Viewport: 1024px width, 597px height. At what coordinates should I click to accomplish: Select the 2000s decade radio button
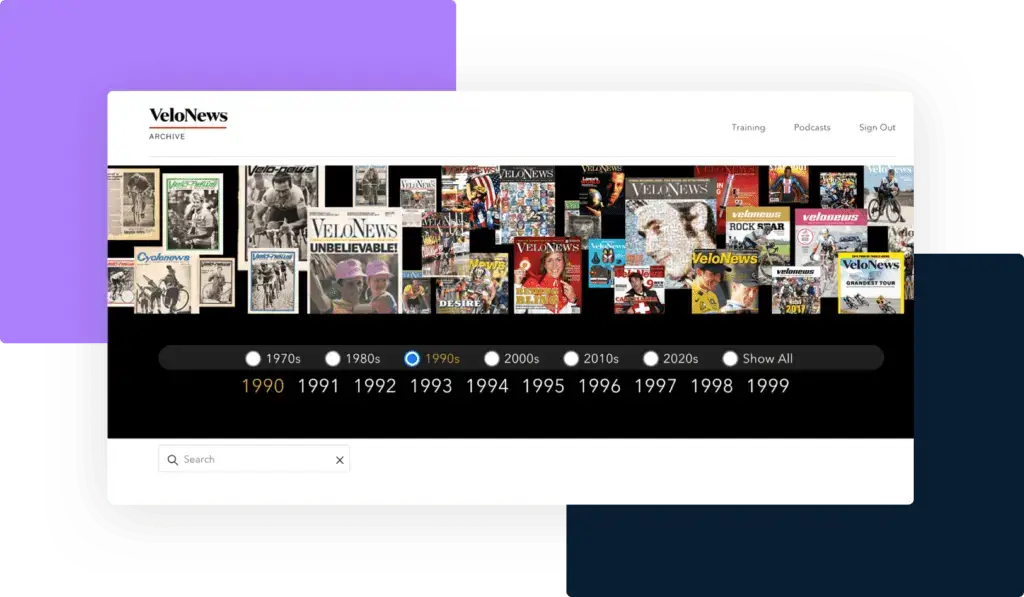click(492, 359)
